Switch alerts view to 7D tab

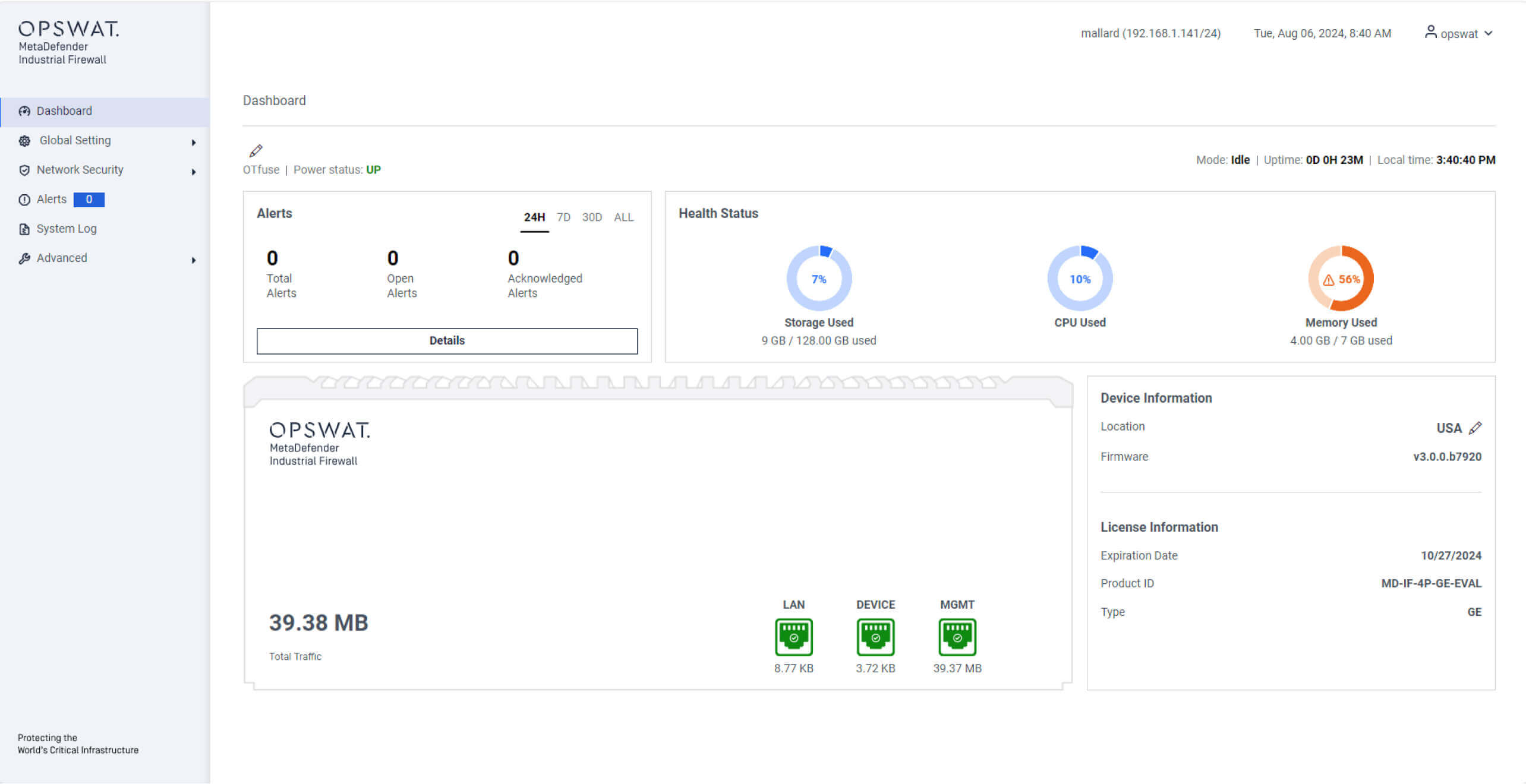click(x=563, y=217)
